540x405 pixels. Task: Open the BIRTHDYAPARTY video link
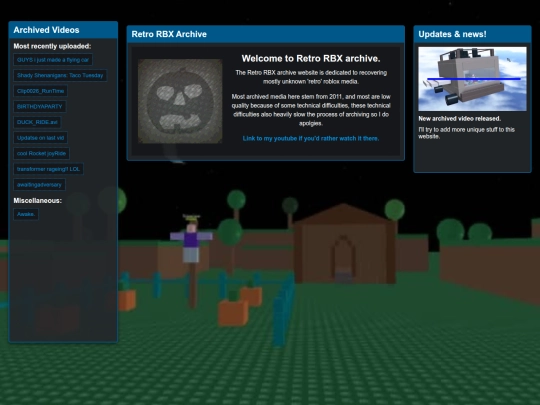click(40, 106)
